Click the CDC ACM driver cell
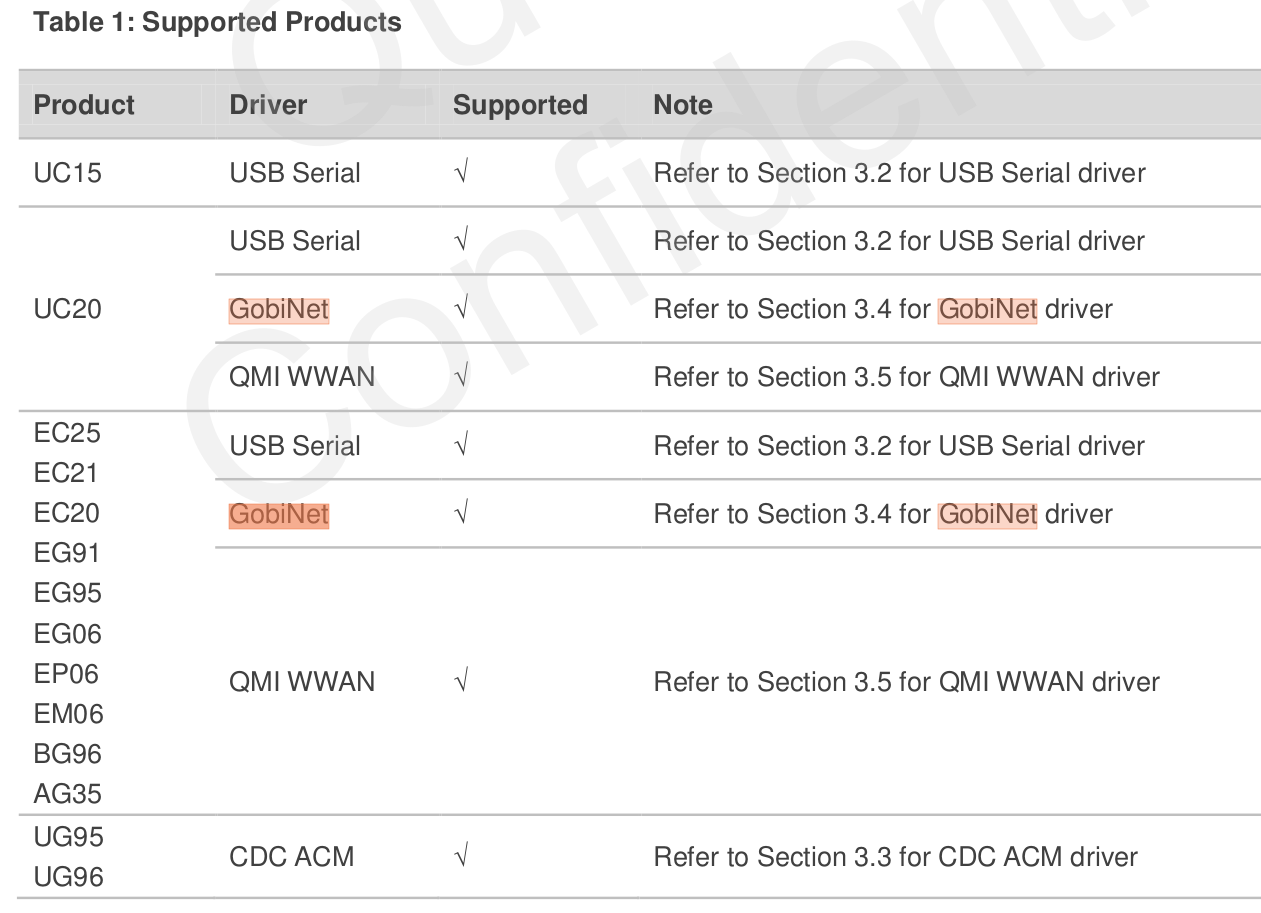The width and height of the screenshot is (1261, 913). coord(292,857)
